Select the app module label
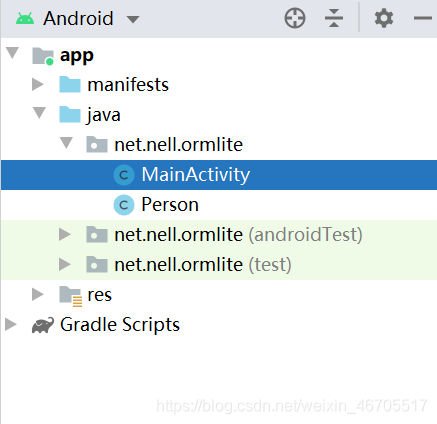This screenshot has height=424, width=437. pos(77,56)
